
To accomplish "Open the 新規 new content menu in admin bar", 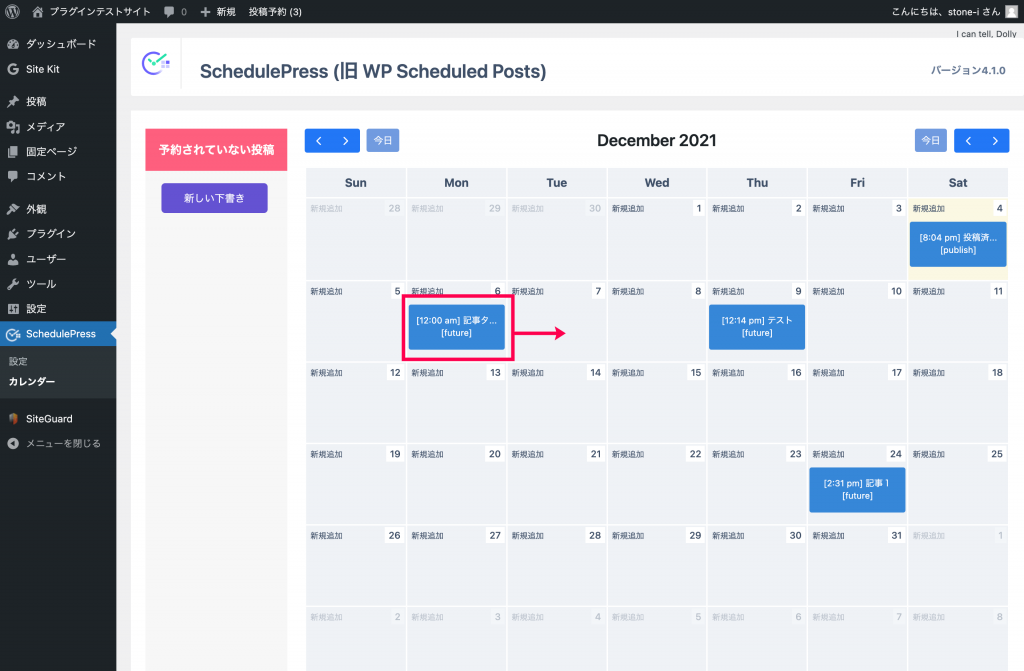I will [218, 12].
